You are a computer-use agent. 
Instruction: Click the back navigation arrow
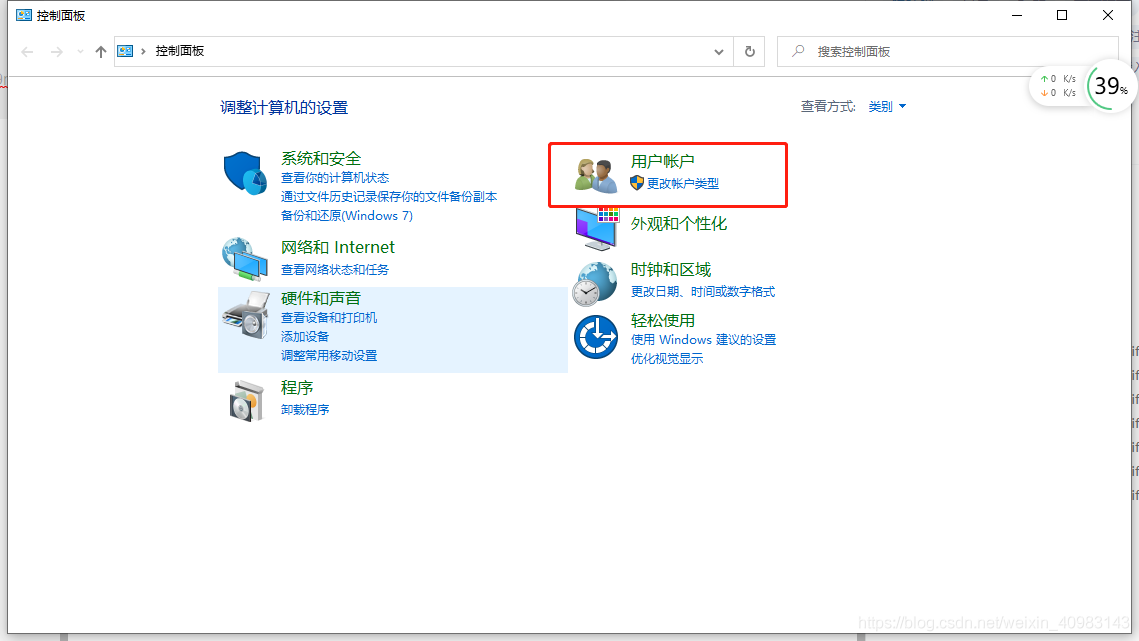(26, 51)
